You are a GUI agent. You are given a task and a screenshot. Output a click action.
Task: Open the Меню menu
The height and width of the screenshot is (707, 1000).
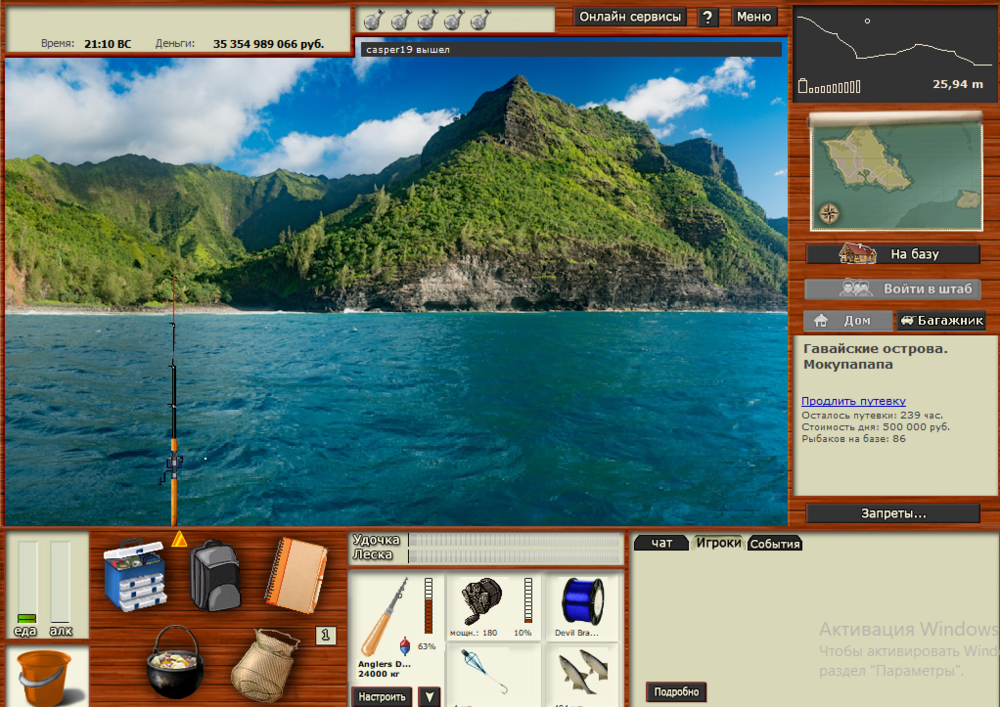(754, 17)
